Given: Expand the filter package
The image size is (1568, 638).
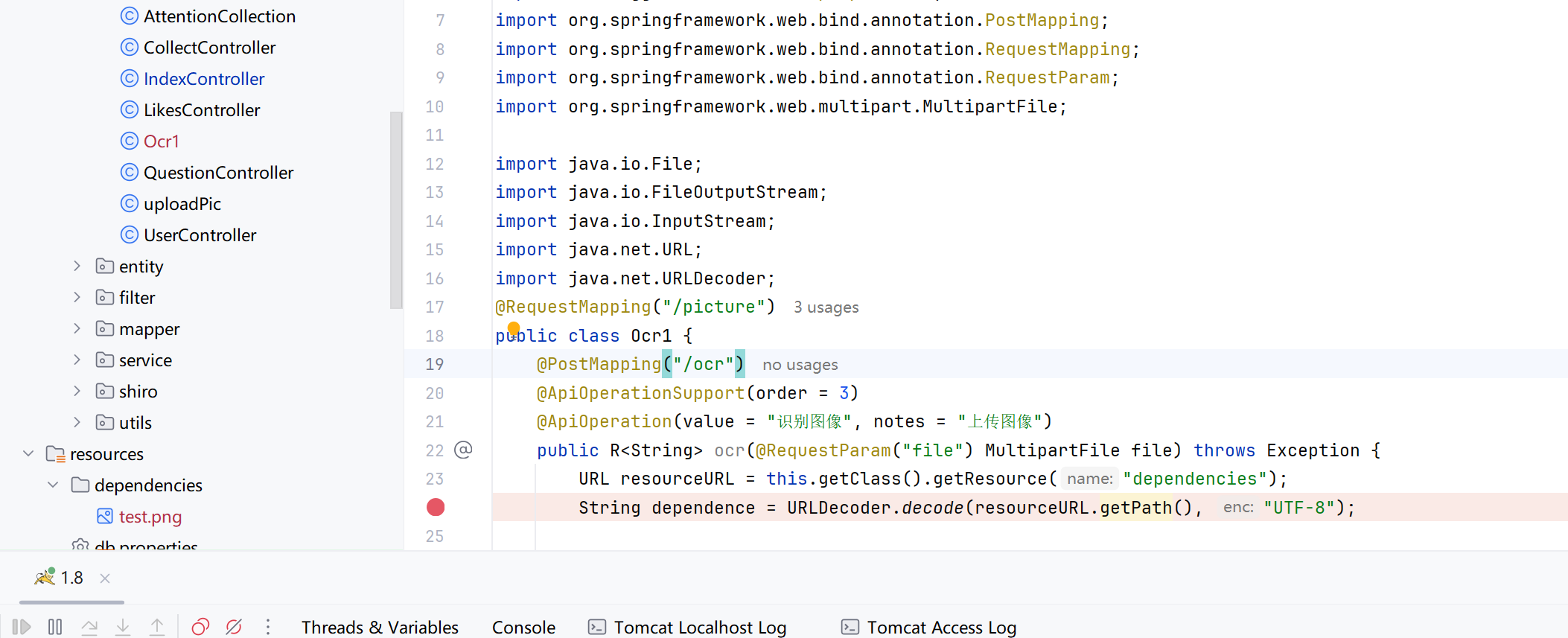Looking at the screenshot, I should [77, 297].
